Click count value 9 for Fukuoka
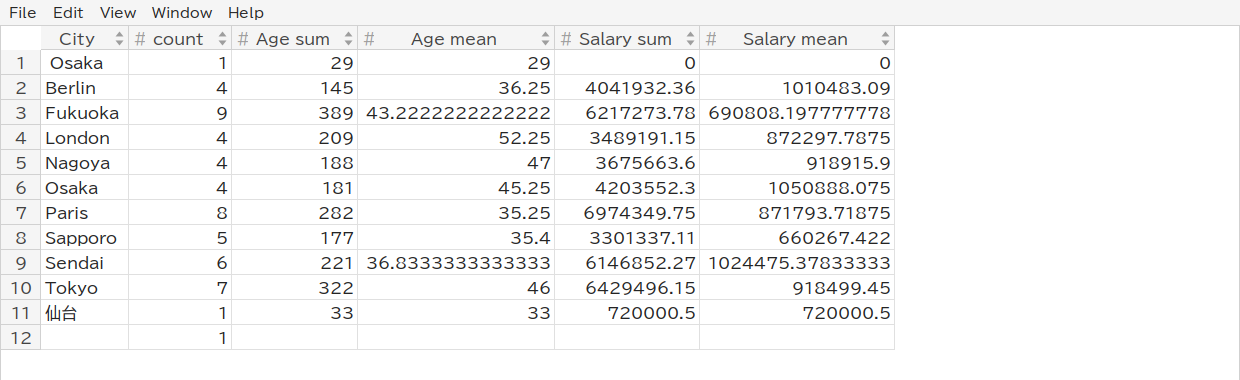This screenshot has width=1240, height=380. click(180, 113)
